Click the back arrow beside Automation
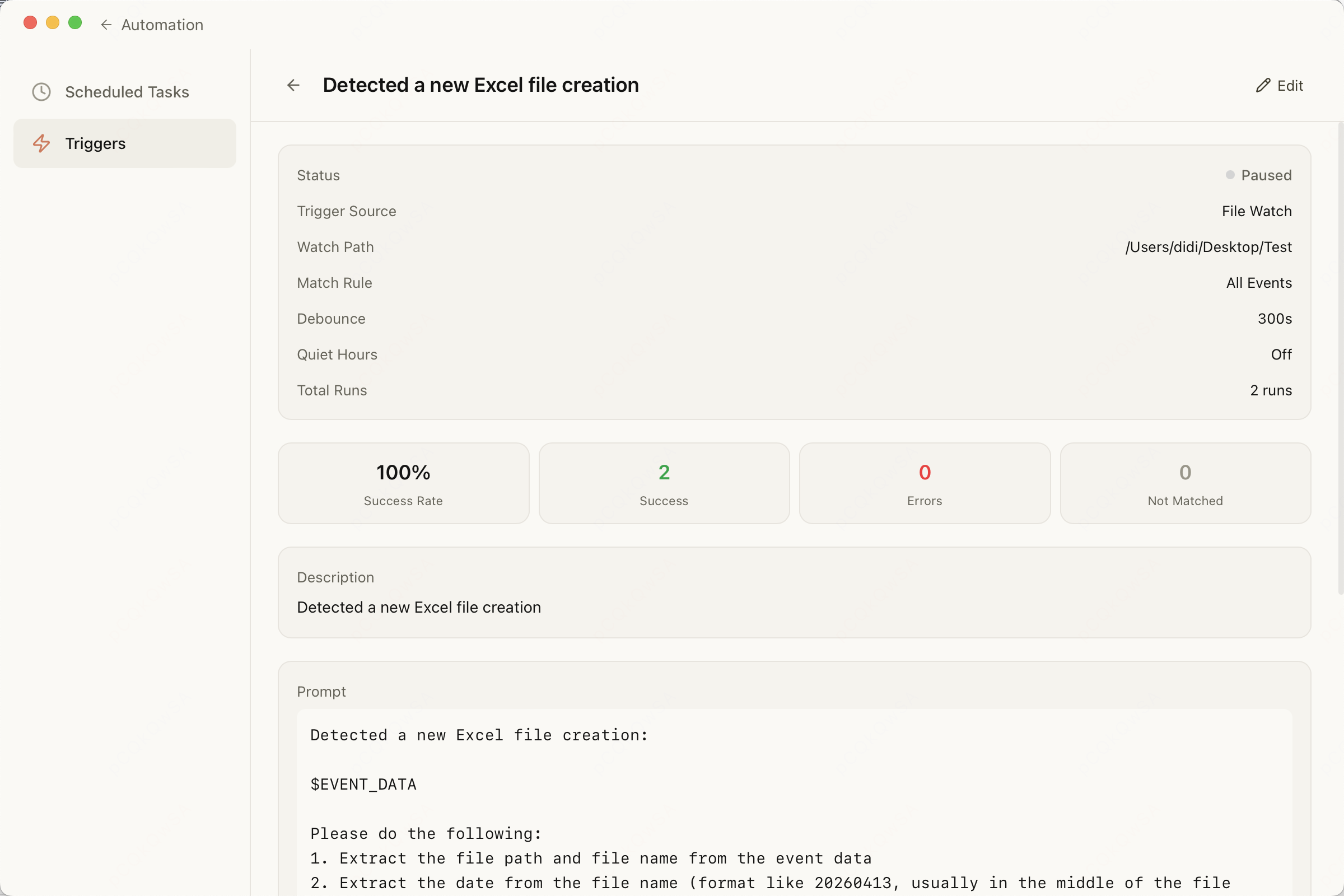Screen dimensions: 1344x896 [106, 25]
